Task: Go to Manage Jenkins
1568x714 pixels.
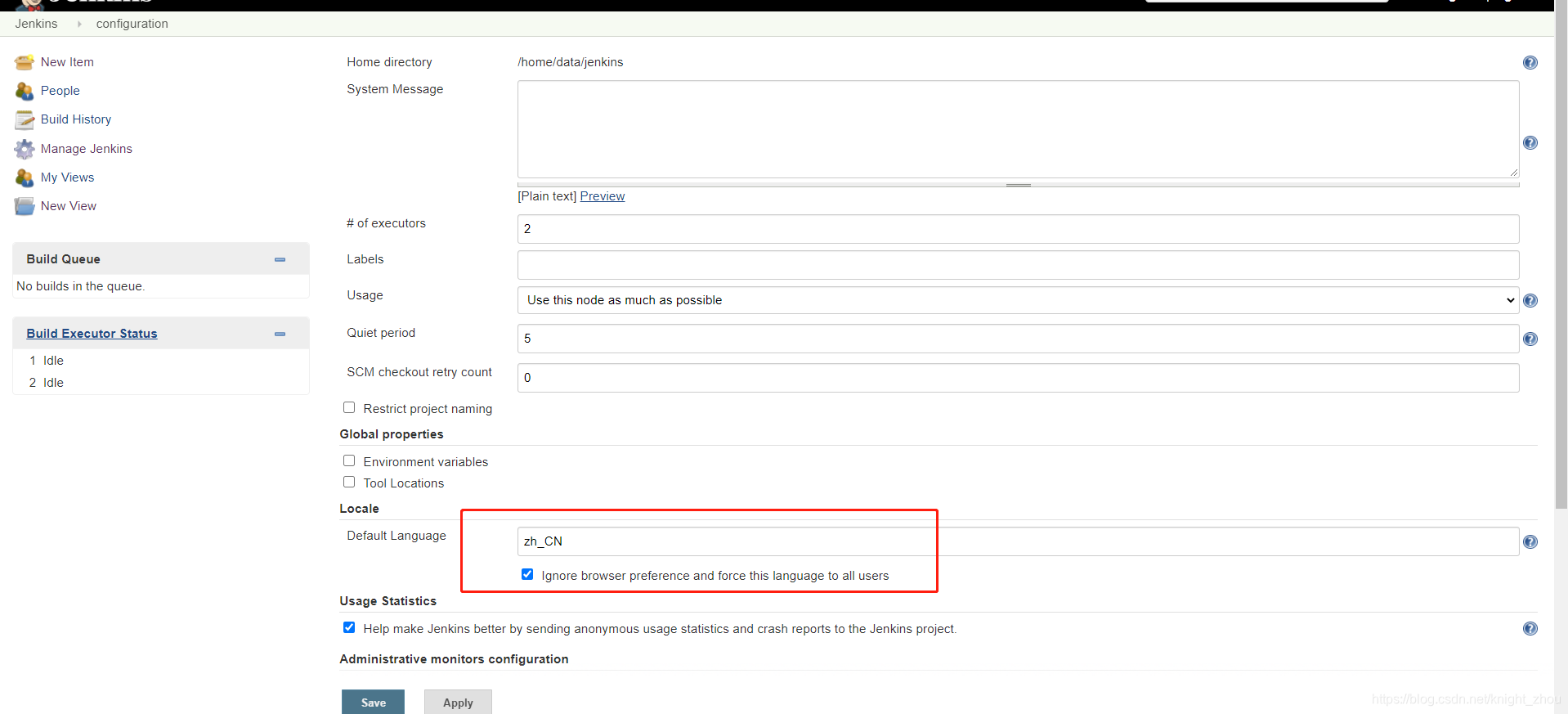Action: tap(87, 149)
